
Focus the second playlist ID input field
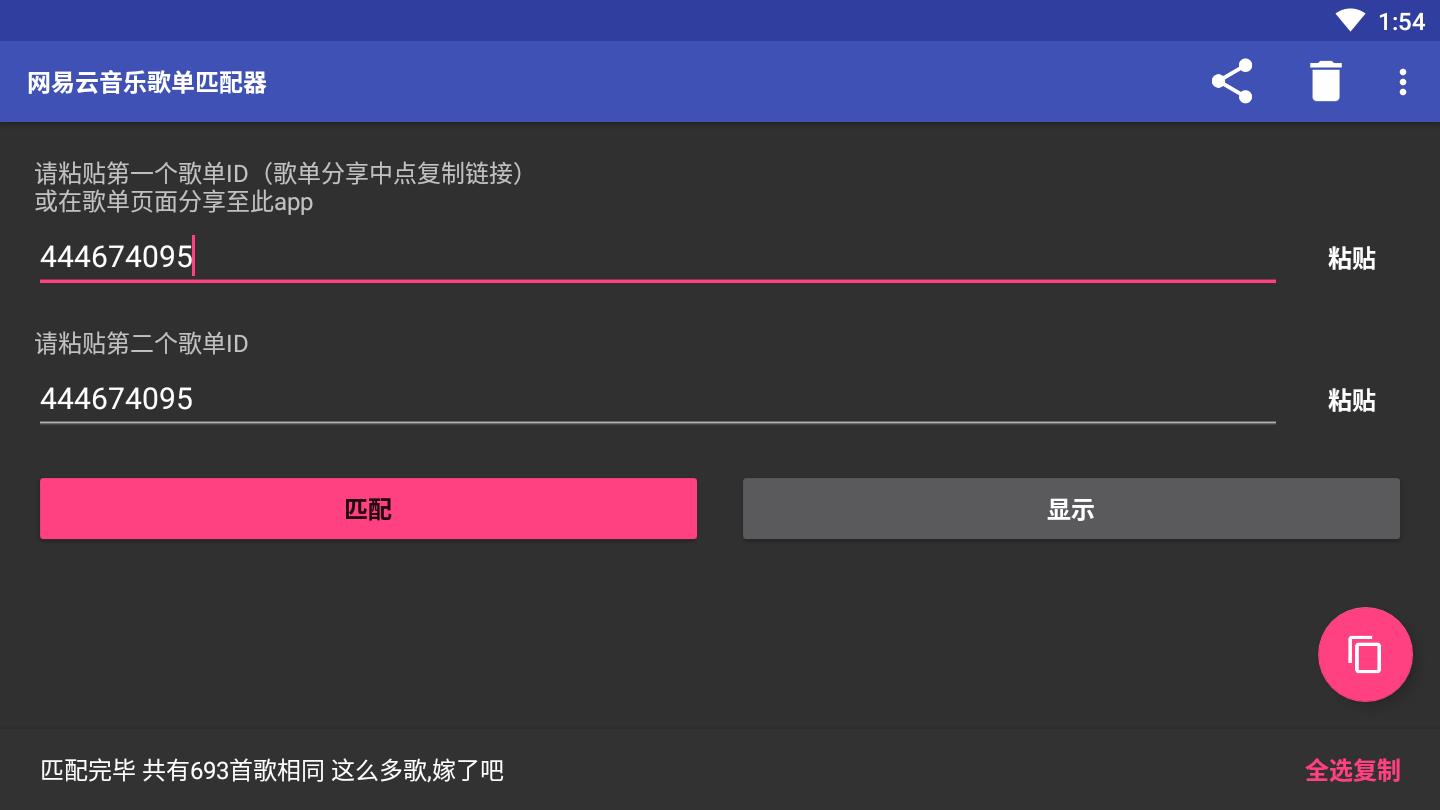point(656,399)
